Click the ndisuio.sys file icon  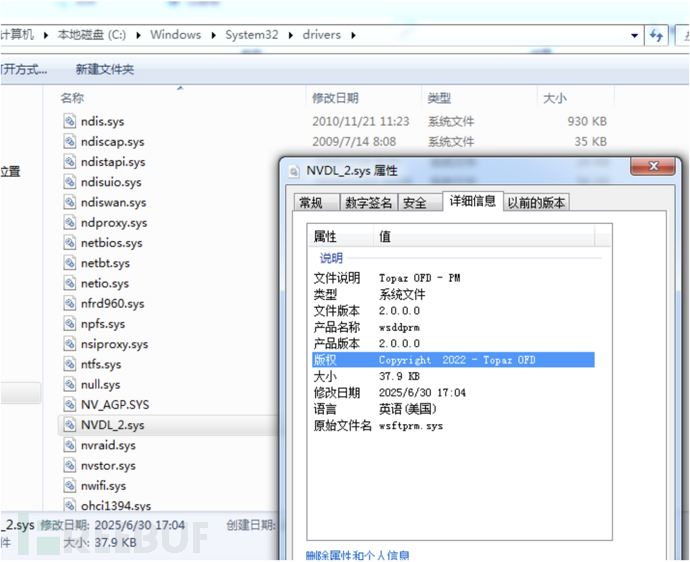pyautogui.click(x=70, y=181)
